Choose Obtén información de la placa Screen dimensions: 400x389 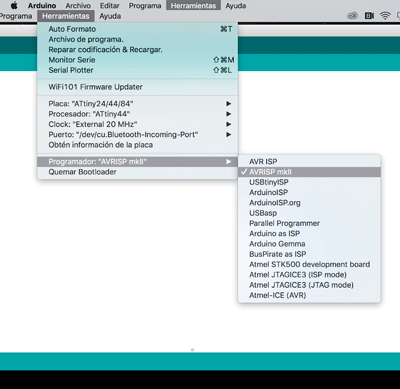point(138,145)
